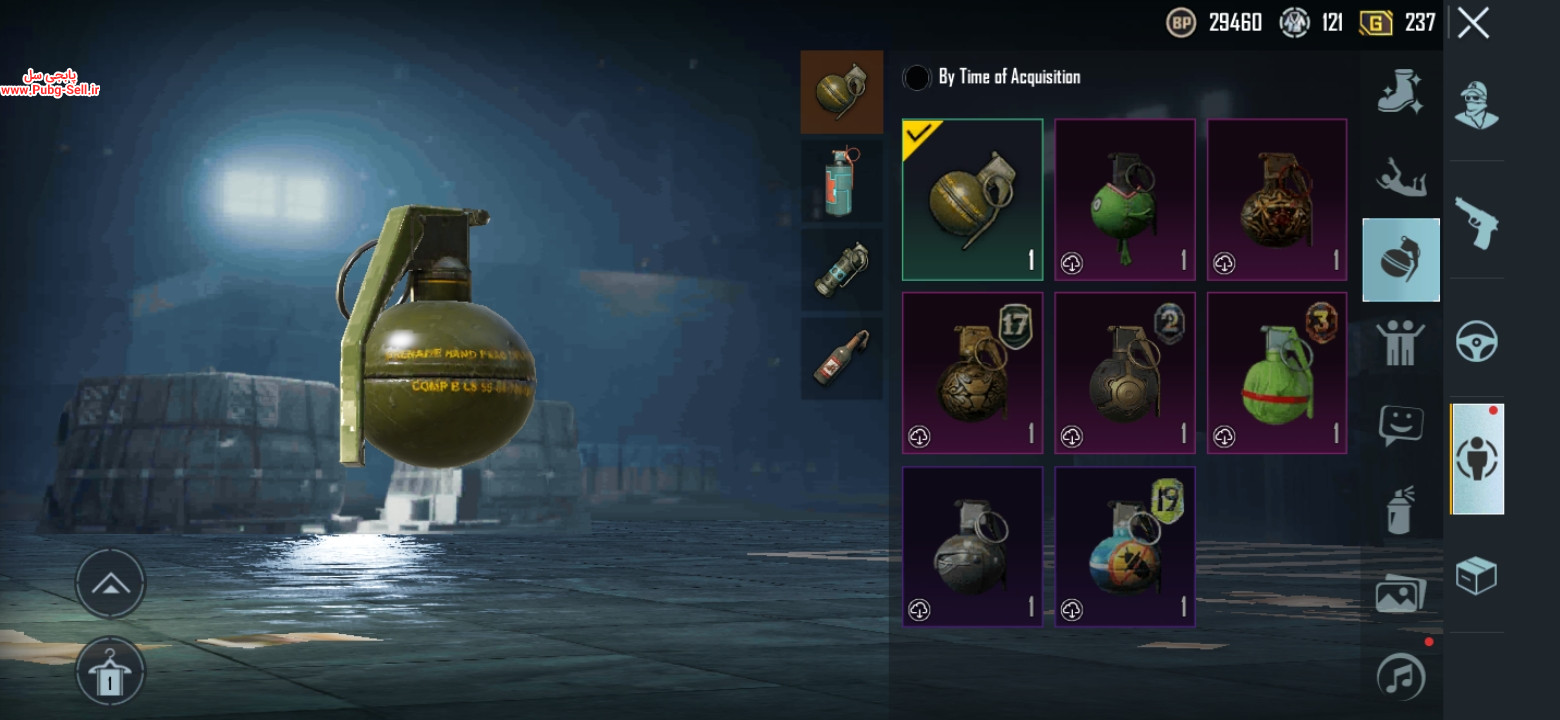The image size is (1560, 720).
Task: Open the crate box icon
Action: (1476, 576)
